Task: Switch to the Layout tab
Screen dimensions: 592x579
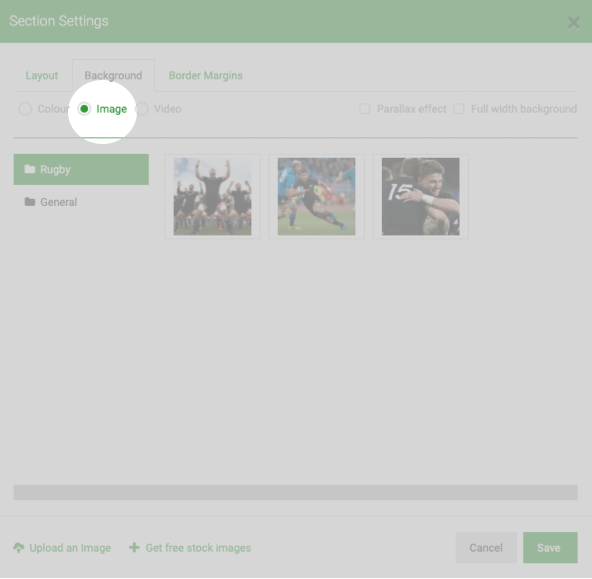Action: [x=42, y=75]
